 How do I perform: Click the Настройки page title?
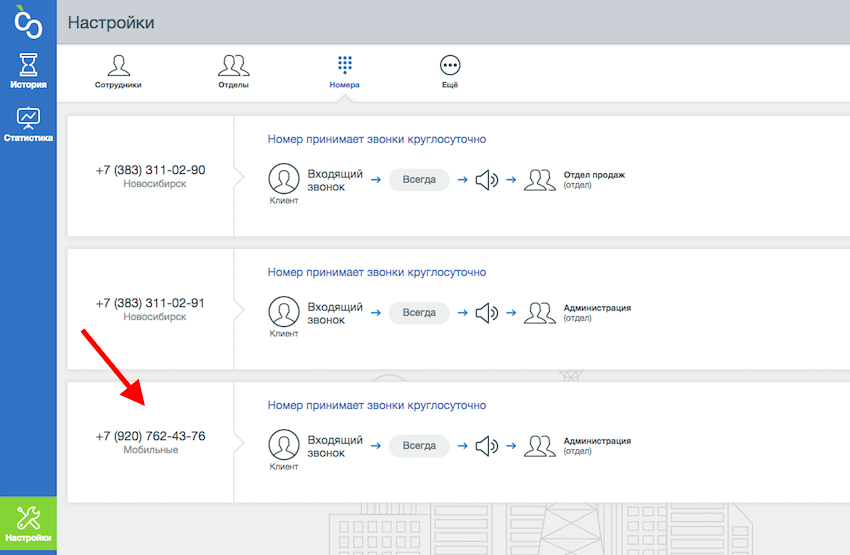[111, 23]
